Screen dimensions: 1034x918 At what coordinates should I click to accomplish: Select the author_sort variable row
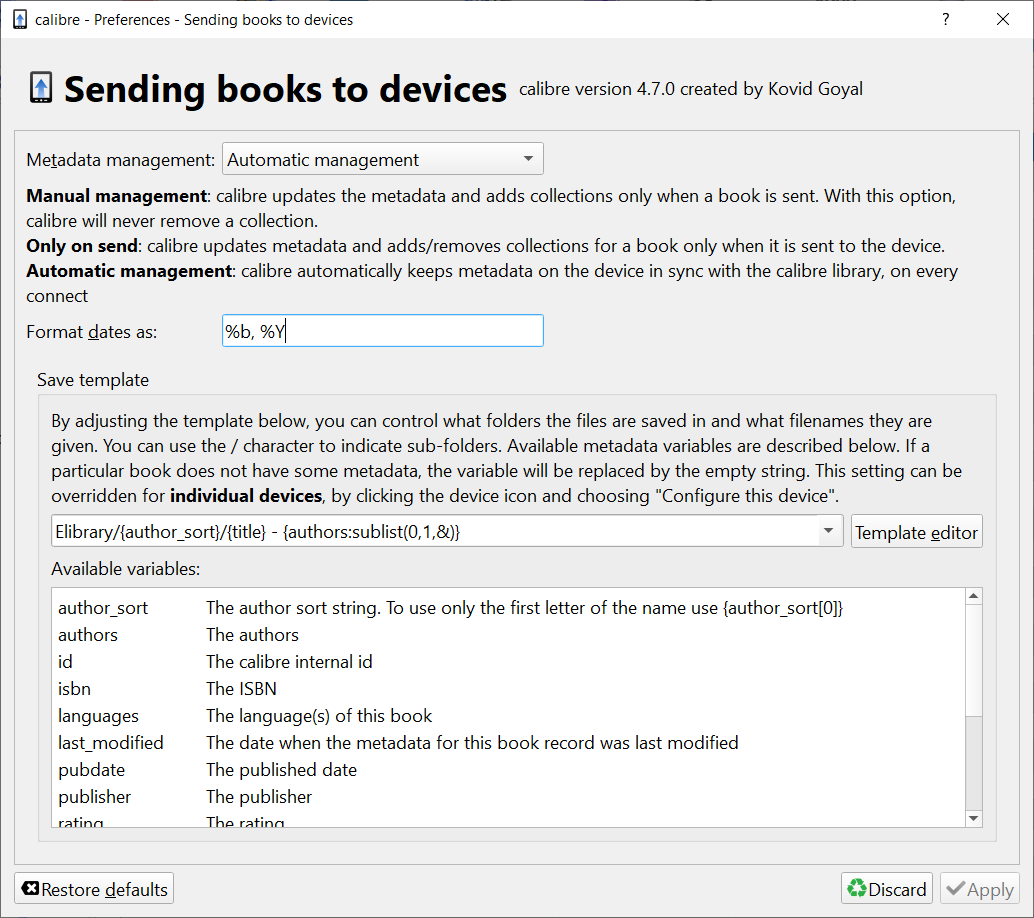[103, 608]
